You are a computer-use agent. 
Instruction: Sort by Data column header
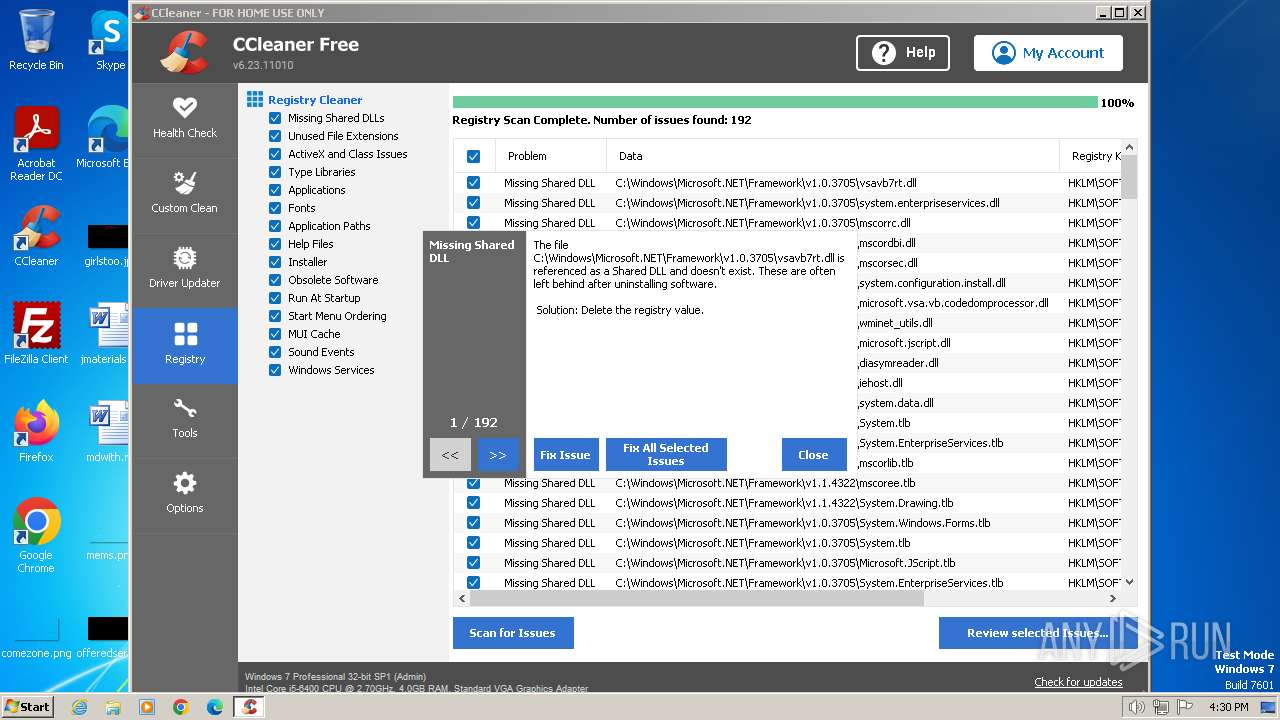(x=832, y=156)
